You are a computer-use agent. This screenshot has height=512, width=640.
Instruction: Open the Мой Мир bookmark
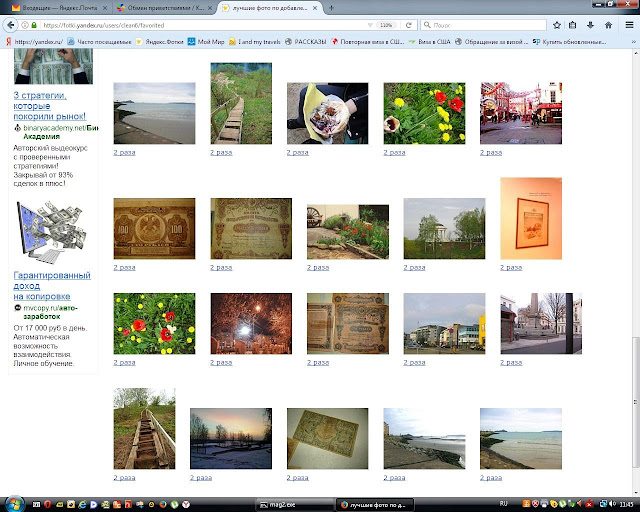[x=206, y=42]
